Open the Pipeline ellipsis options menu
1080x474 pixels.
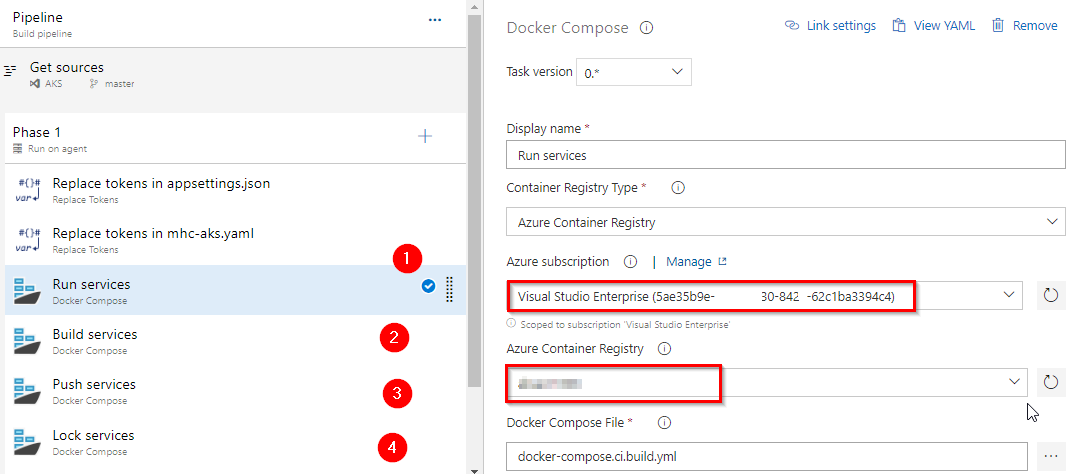[435, 20]
